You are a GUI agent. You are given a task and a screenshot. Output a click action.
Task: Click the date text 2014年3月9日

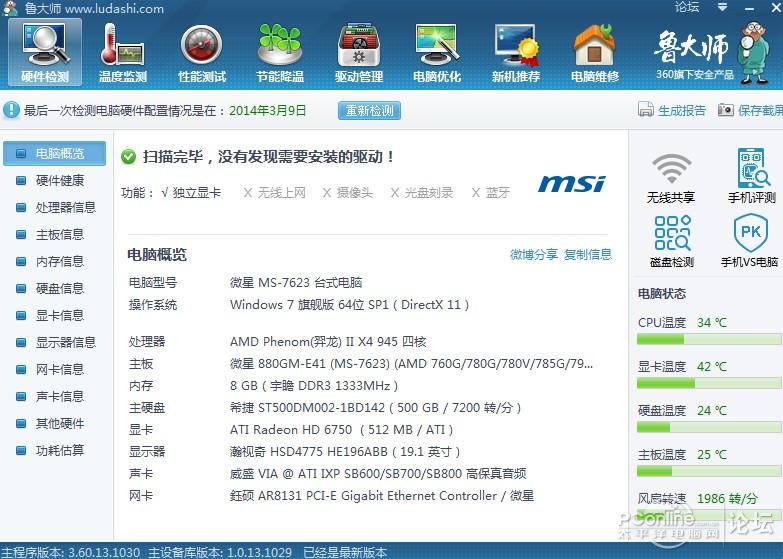(268, 110)
